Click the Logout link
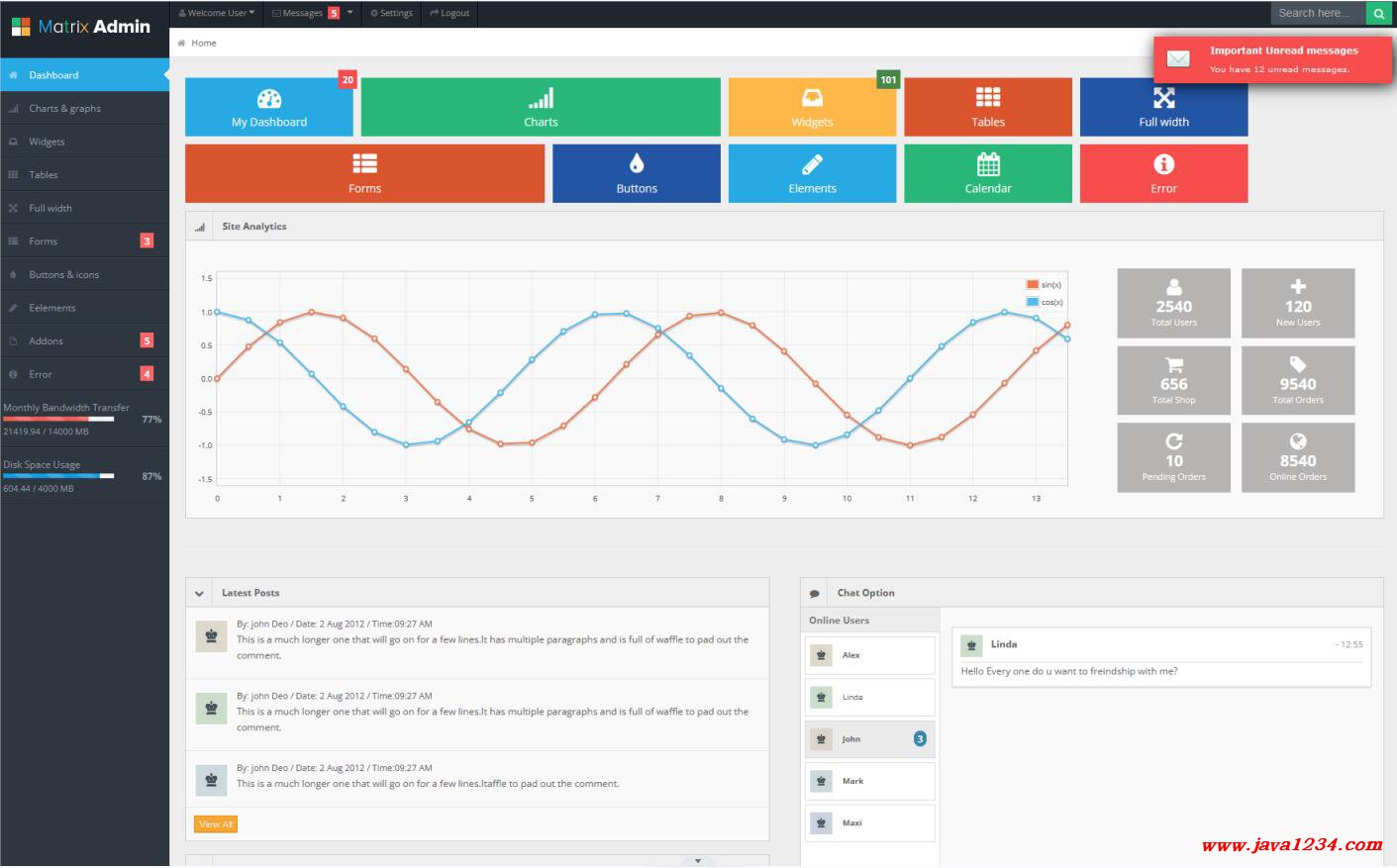Screen dimensions: 1397x868 pyautogui.click(x=449, y=13)
